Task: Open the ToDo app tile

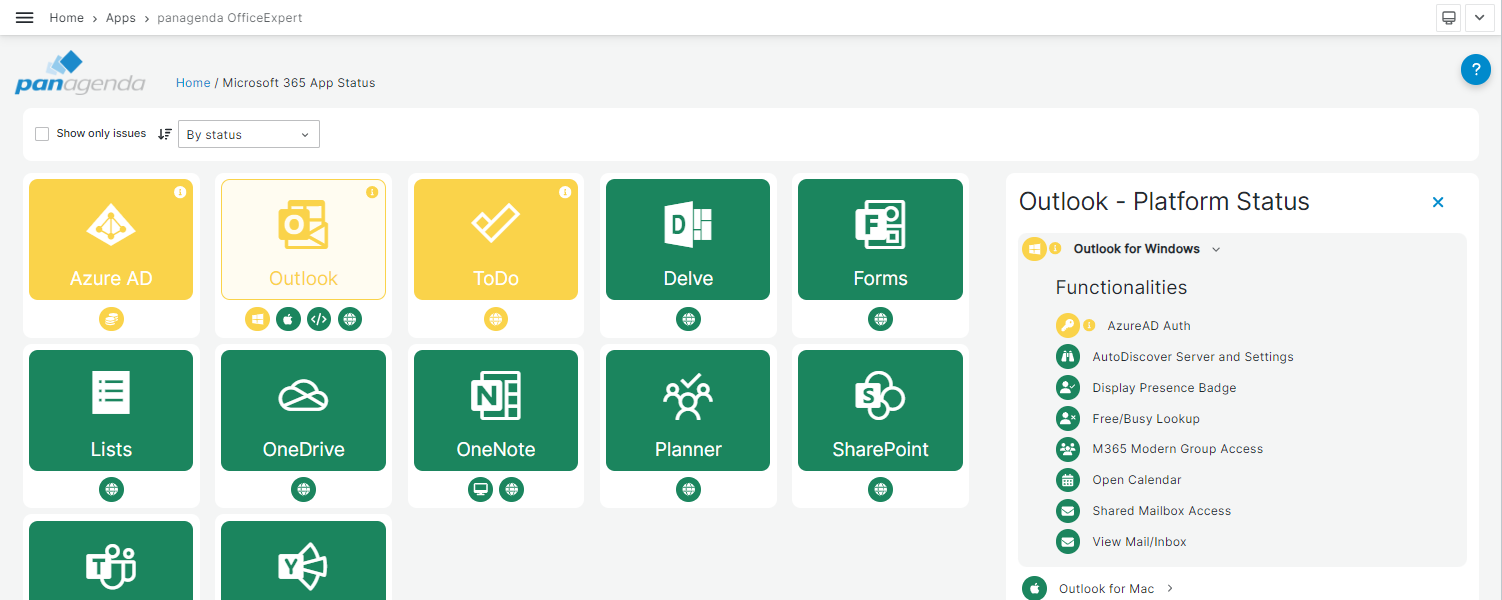Action: [x=496, y=239]
